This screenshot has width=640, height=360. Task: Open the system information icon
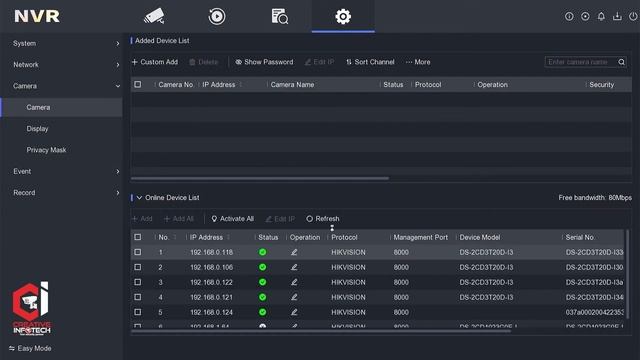coord(569,16)
